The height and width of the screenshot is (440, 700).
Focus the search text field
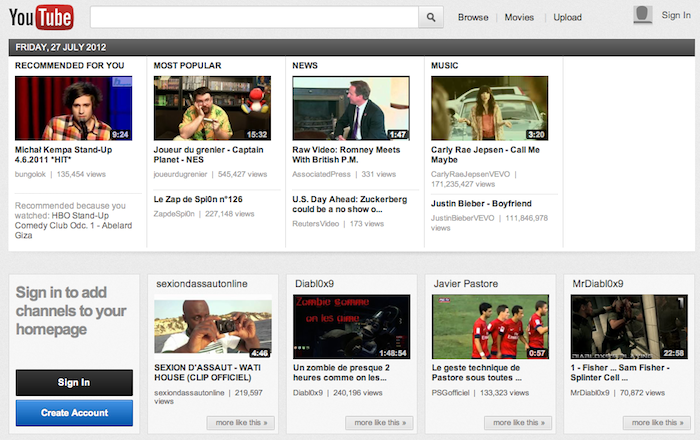253,17
